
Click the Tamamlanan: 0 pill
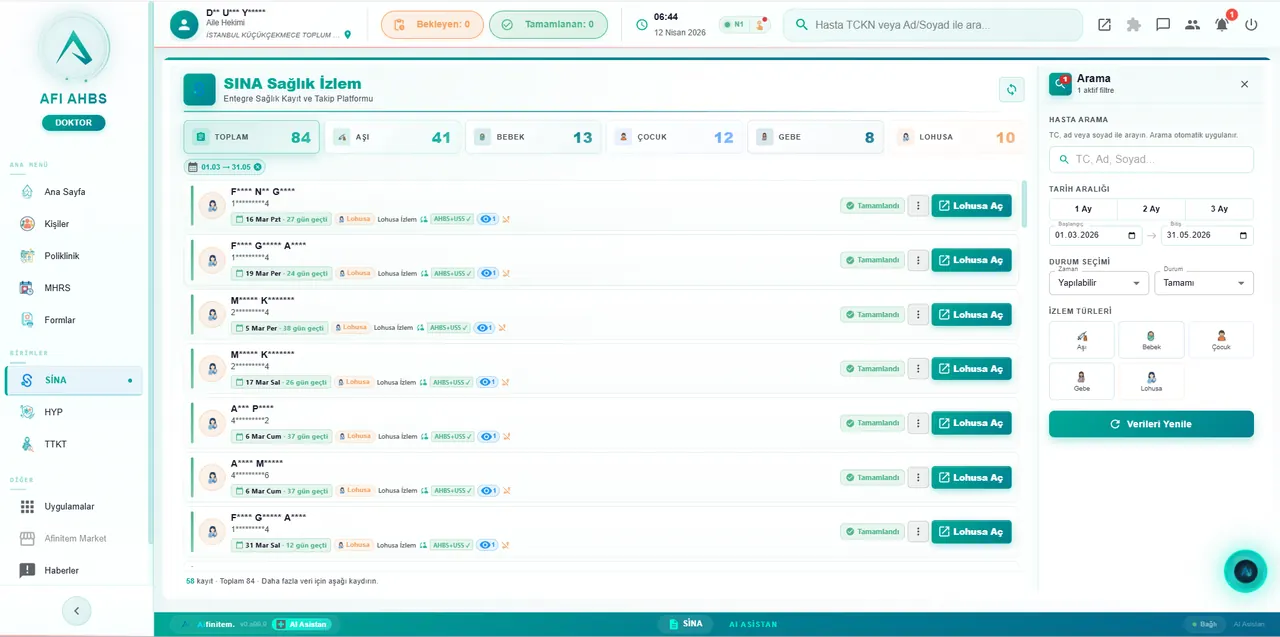[548, 25]
